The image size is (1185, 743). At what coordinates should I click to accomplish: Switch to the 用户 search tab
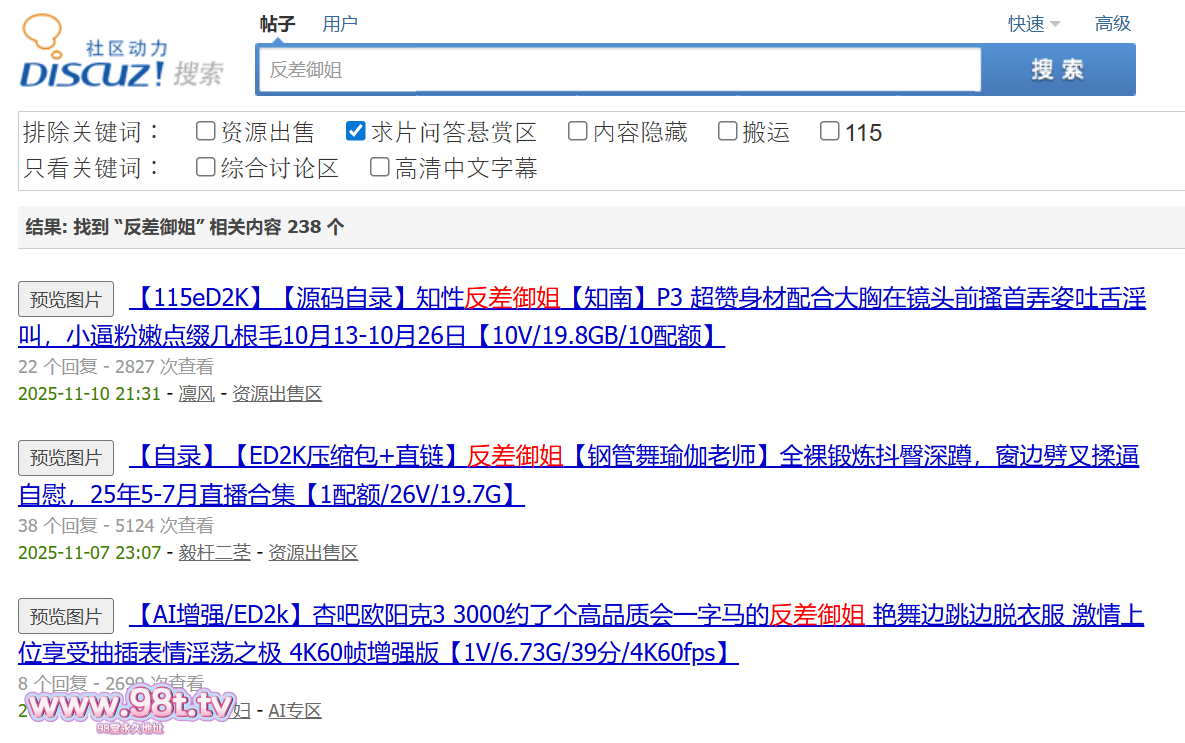click(x=340, y=24)
